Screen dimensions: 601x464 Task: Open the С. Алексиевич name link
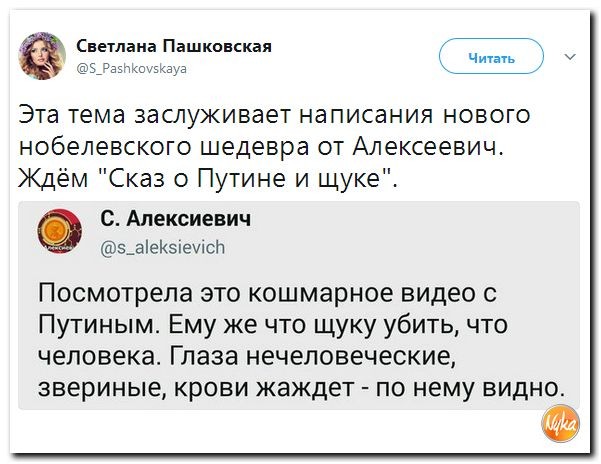tap(175, 218)
